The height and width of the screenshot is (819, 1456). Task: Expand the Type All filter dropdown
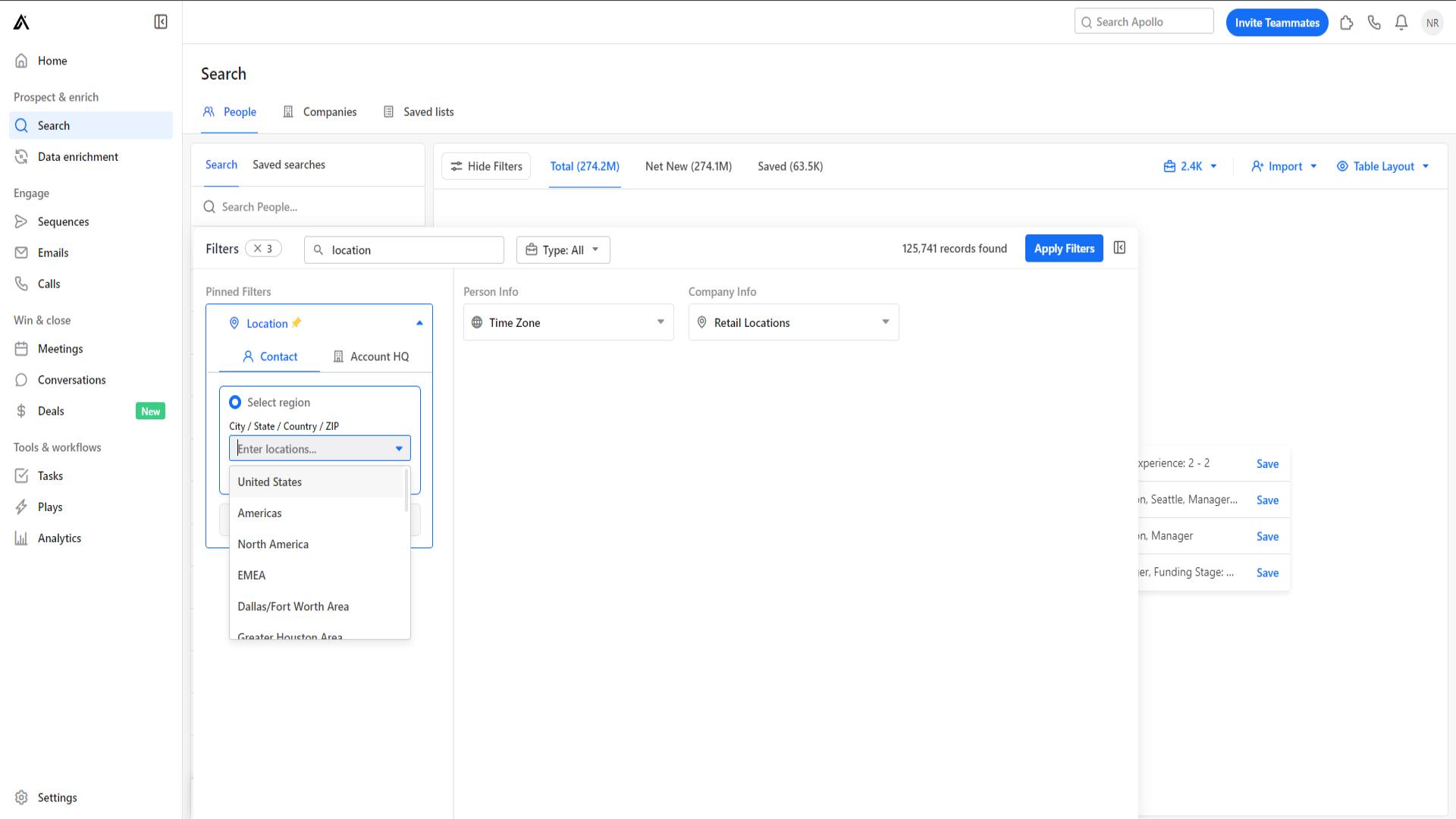pyautogui.click(x=562, y=249)
